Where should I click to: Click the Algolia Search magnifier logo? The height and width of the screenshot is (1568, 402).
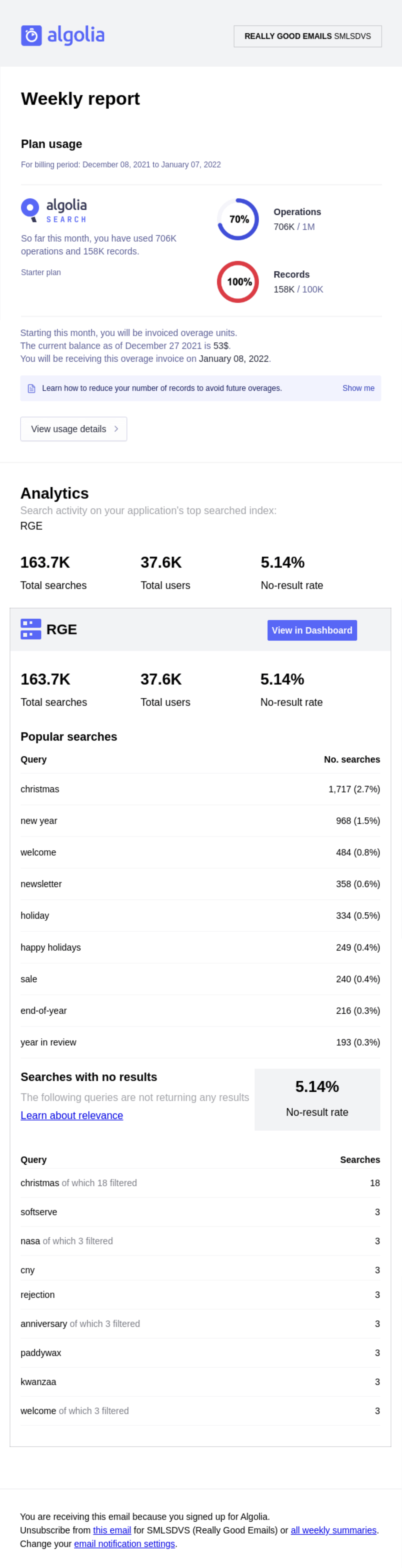30,209
